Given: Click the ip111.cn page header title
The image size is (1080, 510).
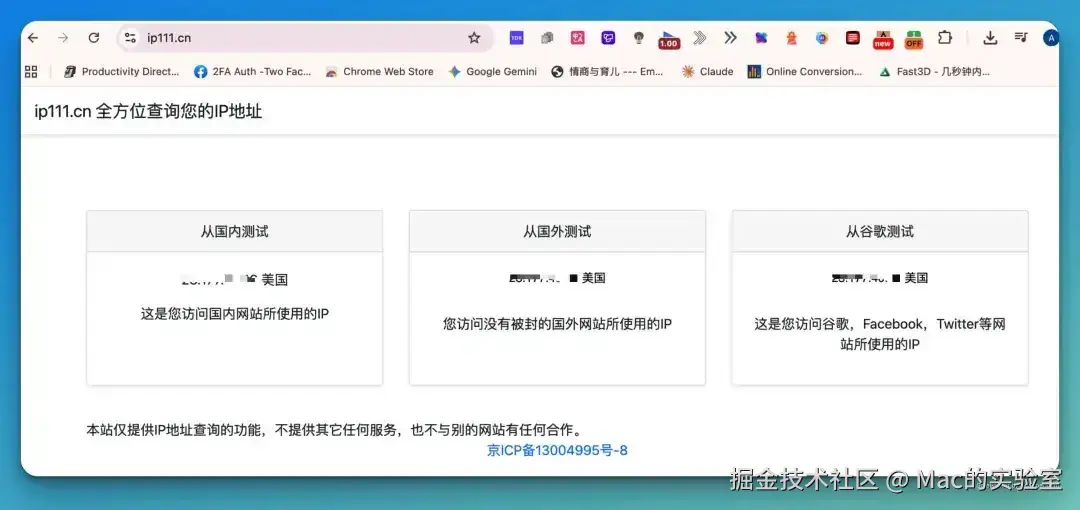Looking at the screenshot, I should click(148, 112).
